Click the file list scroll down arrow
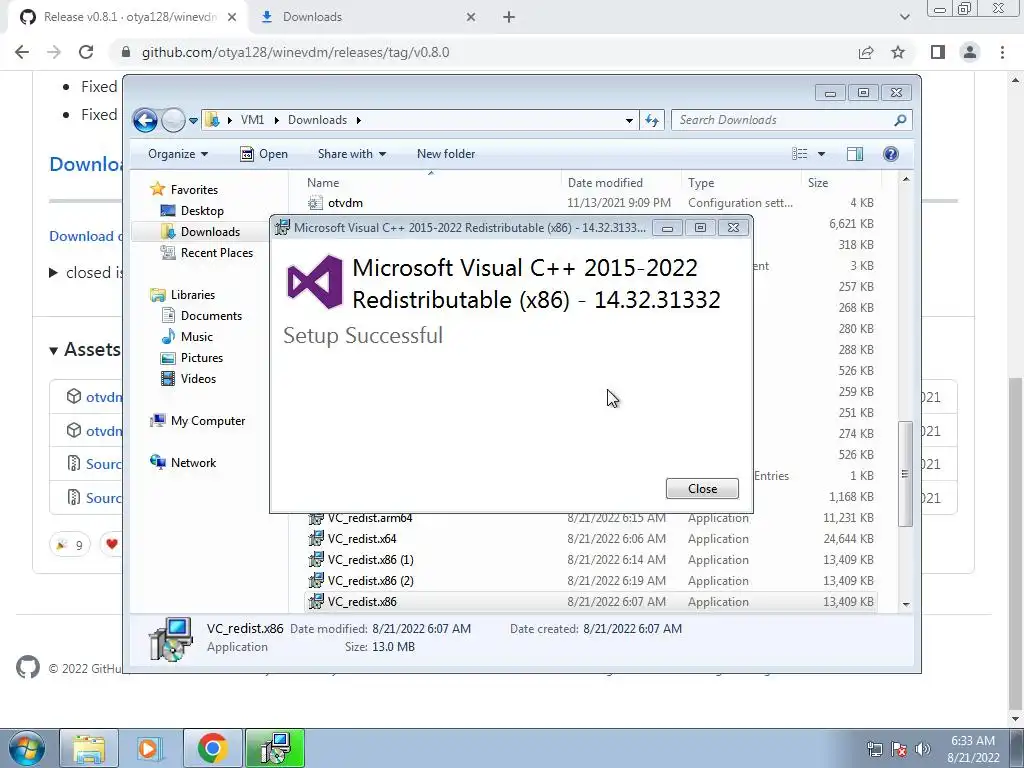 pyautogui.click(x=906, y=604)
